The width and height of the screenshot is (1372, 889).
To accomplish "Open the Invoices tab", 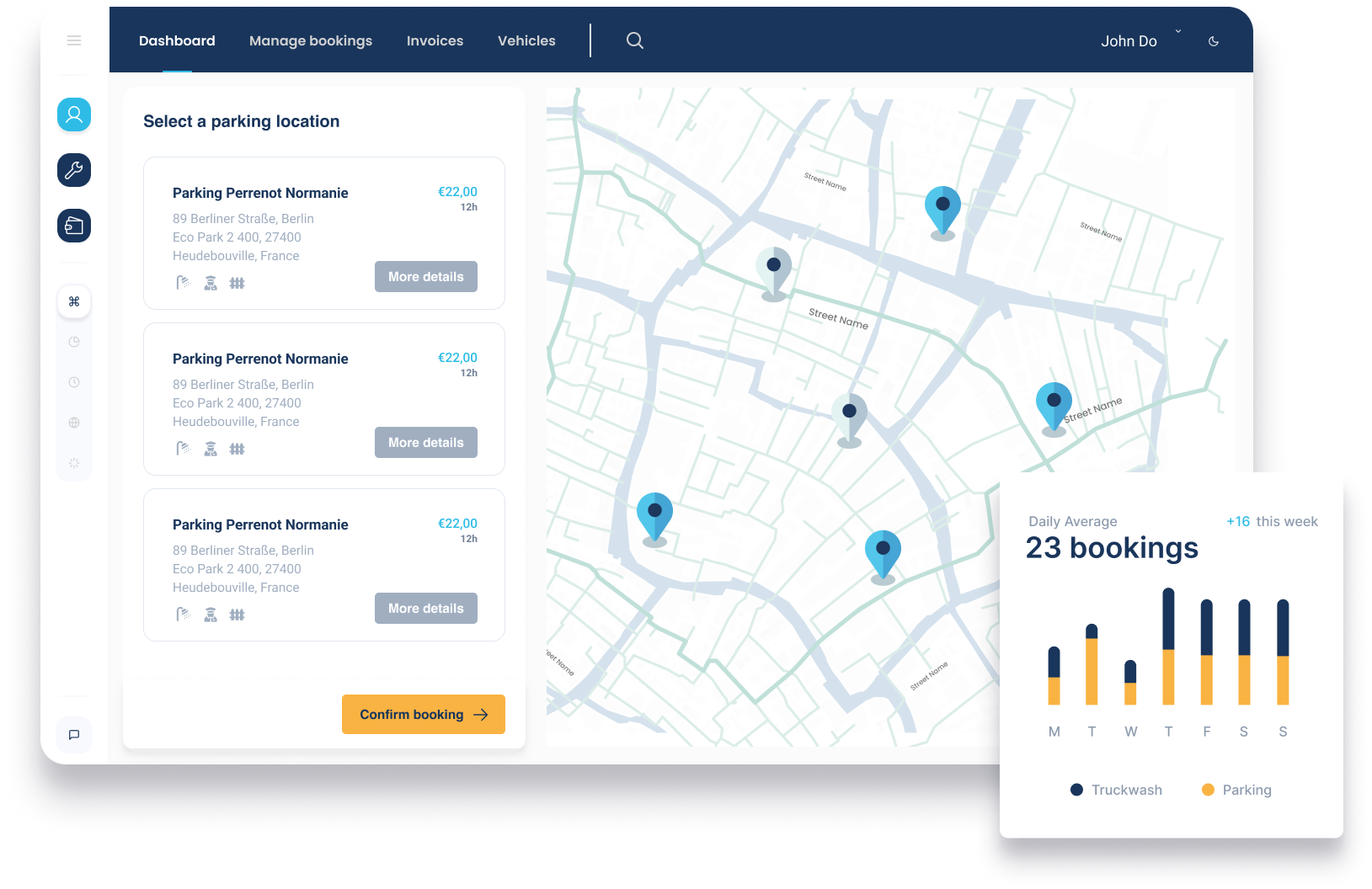I will [x=435, y=40].
